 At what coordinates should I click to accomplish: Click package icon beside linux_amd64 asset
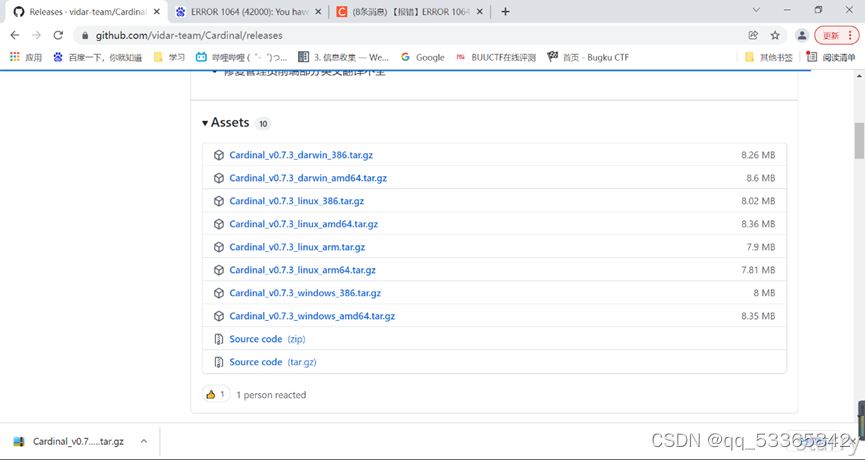[x=219, y=224]
